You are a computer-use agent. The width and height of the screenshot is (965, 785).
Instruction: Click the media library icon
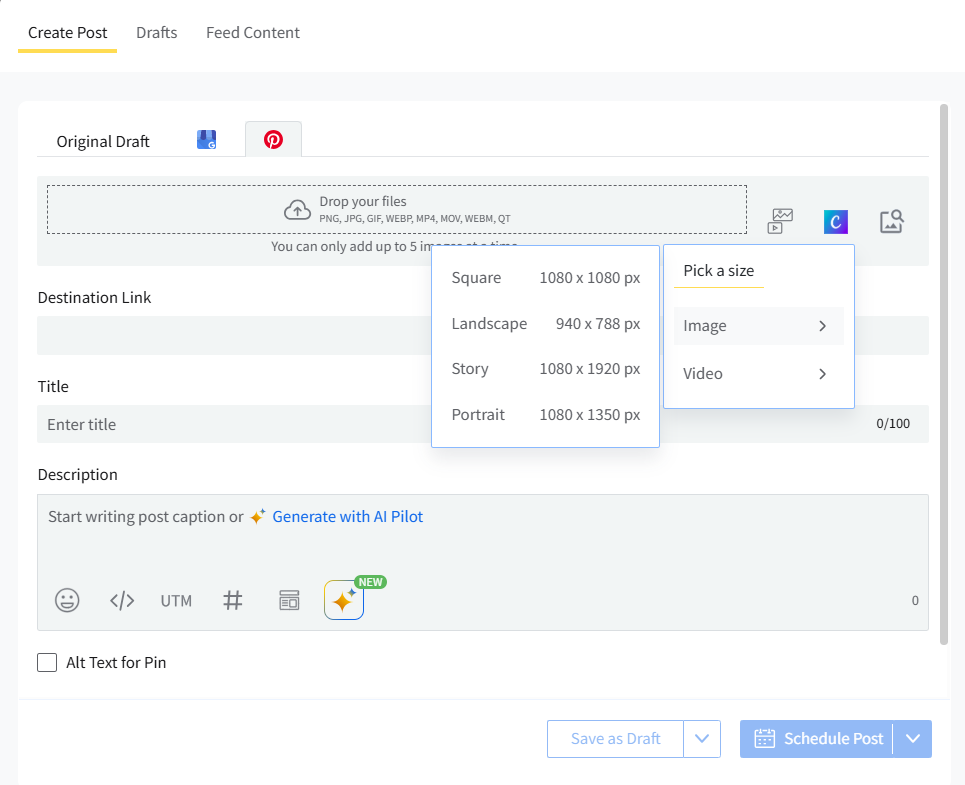coord(780,221)
